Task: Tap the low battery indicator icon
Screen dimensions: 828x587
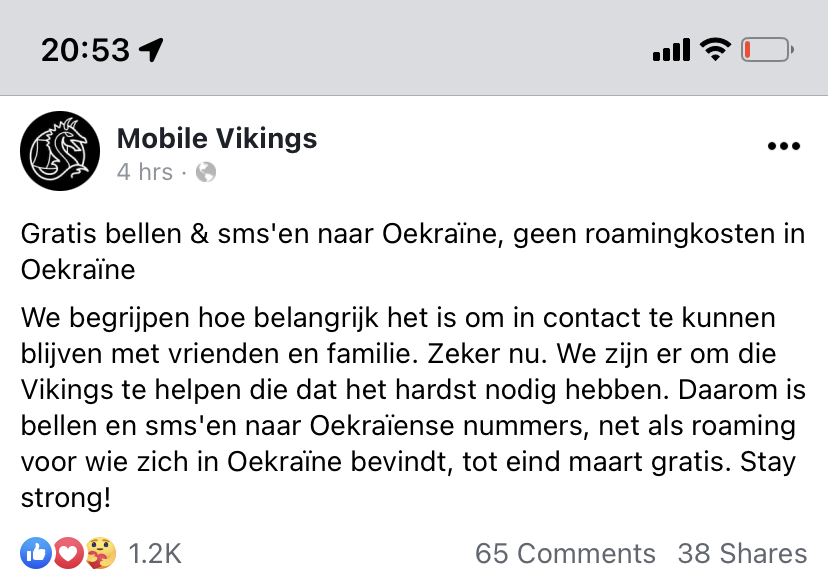Action: pos(767,49)
